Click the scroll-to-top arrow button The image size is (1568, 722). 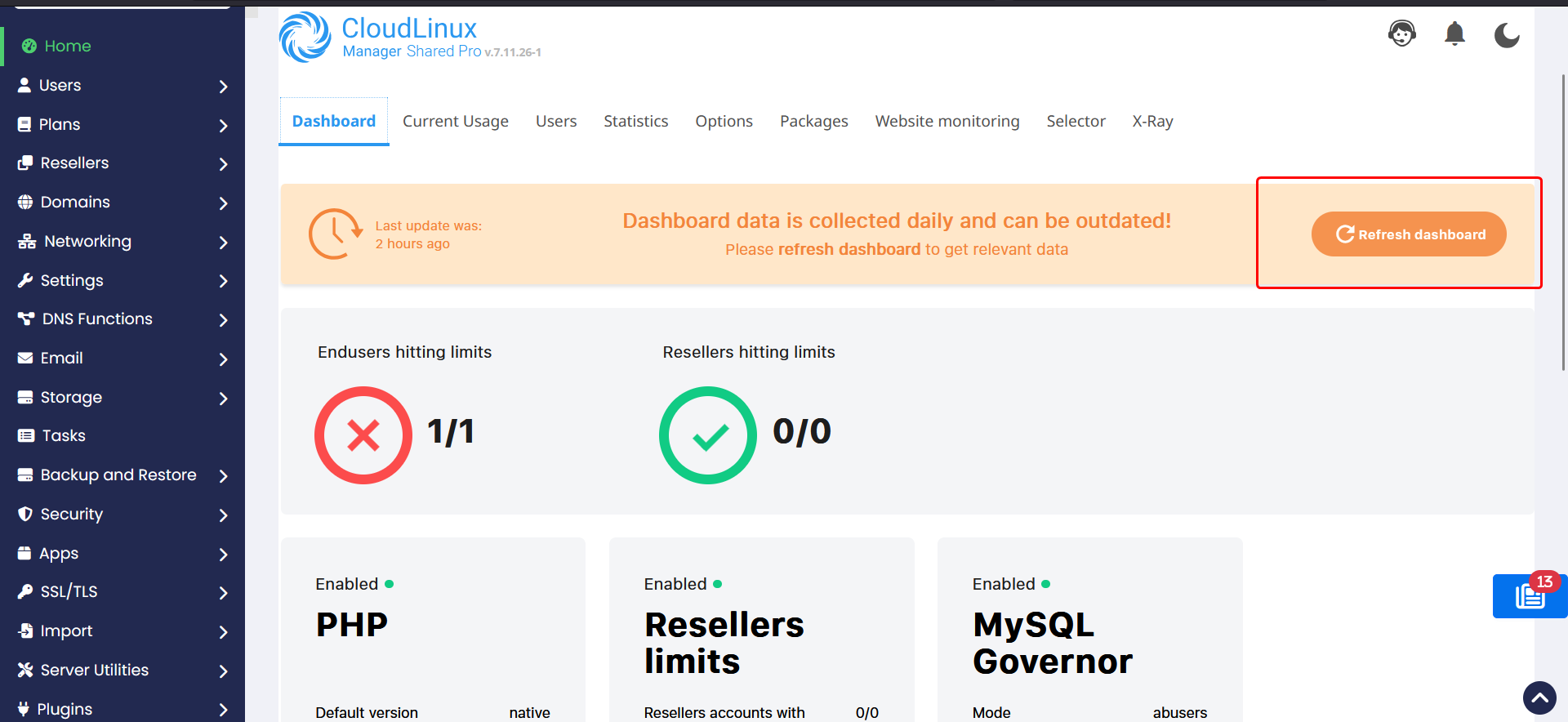[x=1539, y=697]
